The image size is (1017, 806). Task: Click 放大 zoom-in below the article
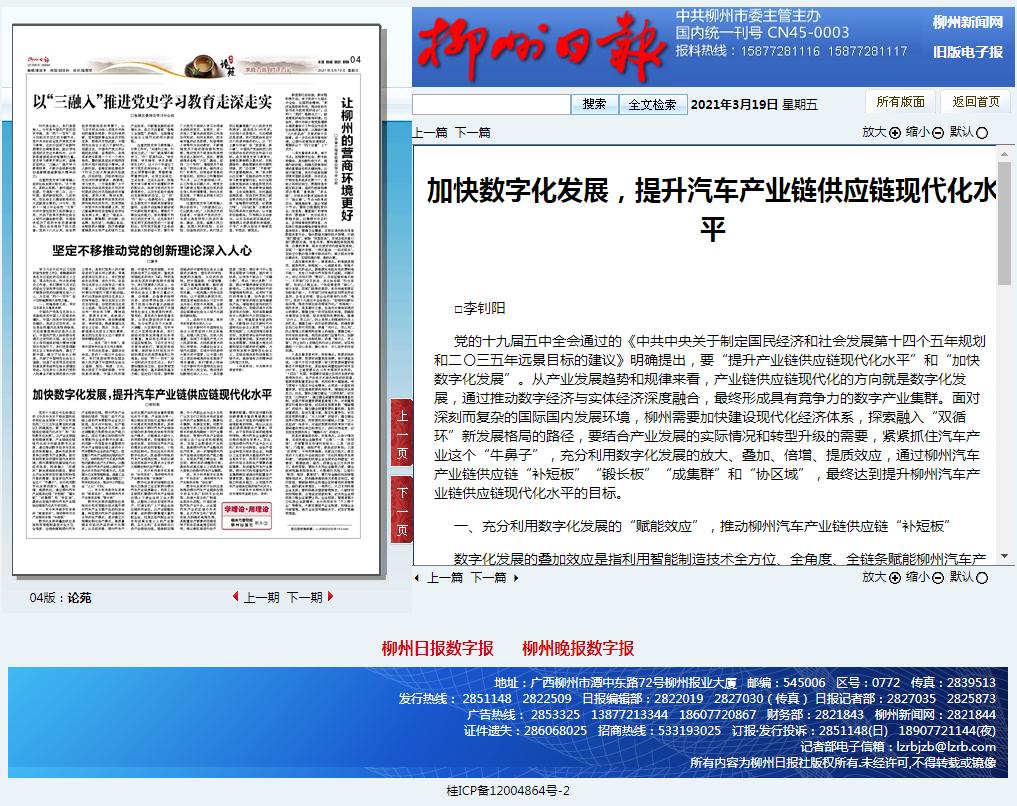[881, 577]
